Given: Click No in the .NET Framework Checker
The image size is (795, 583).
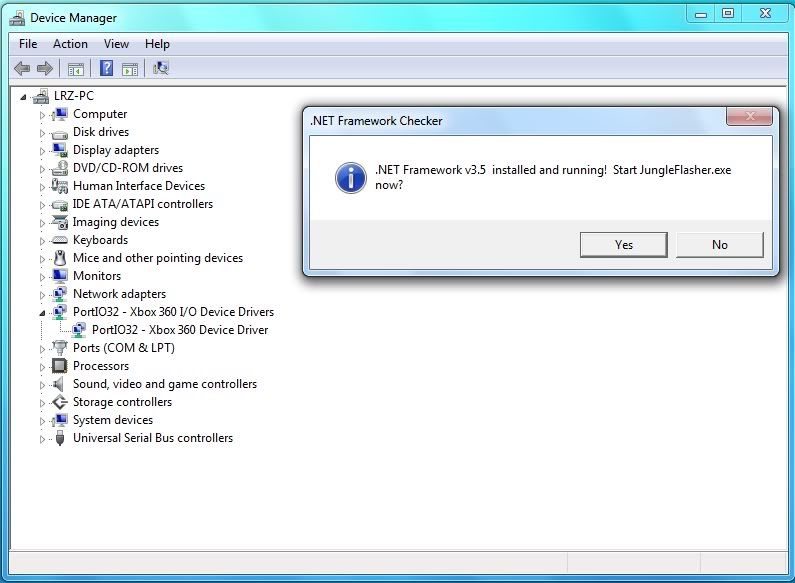Looking at the screenshot, I should [x=719, y=245].
